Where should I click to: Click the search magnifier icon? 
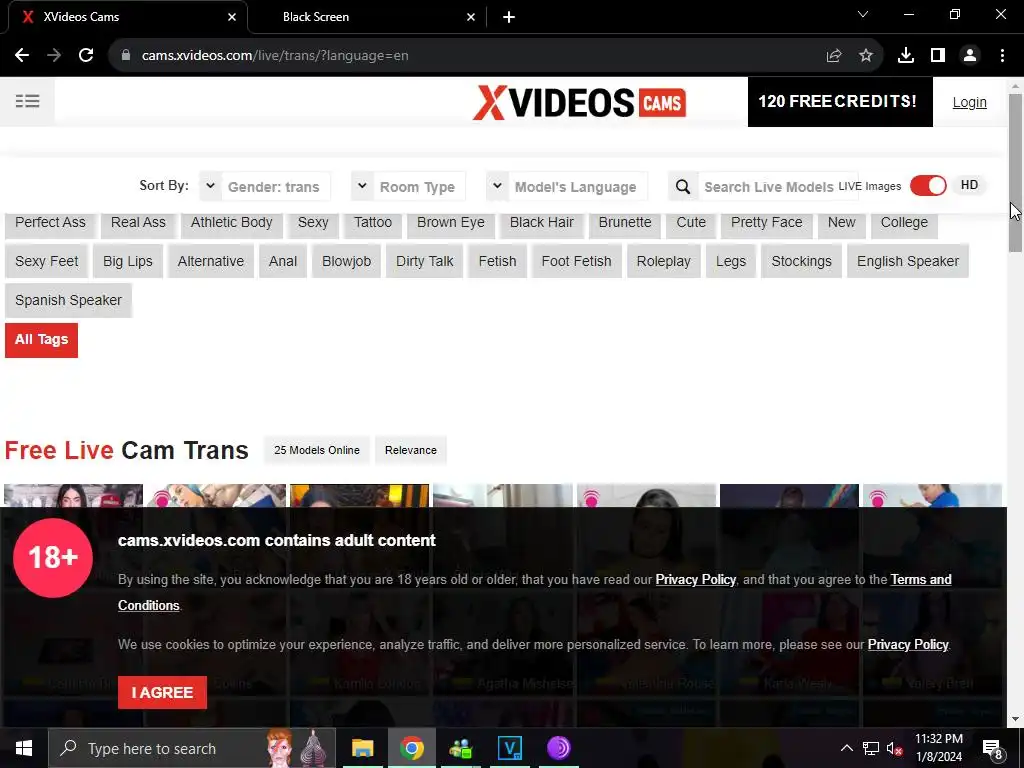coord(683,187)
